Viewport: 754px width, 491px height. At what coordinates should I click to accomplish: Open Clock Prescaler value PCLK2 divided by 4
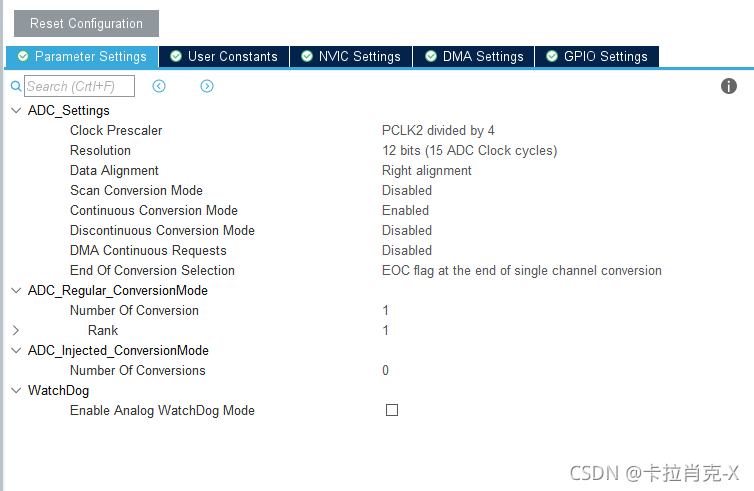pos(438,130)
